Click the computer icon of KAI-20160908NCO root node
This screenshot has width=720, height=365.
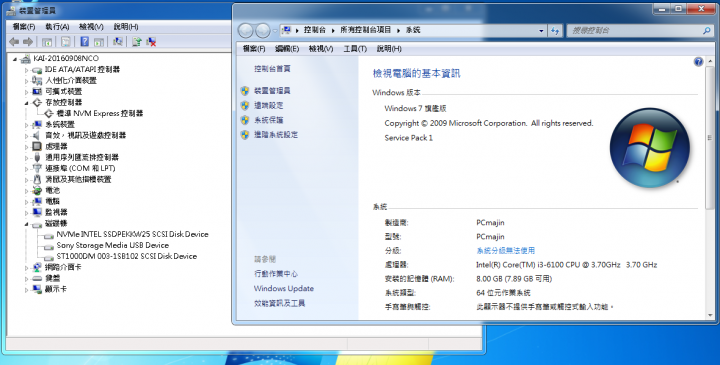(x=26, y=59)
